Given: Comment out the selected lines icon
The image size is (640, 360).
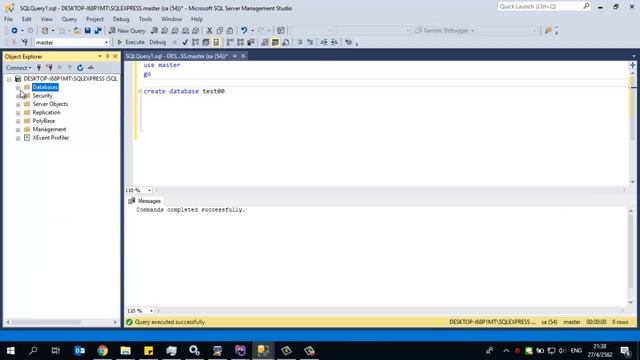Looking at the screenshot, I should point(300,42).
